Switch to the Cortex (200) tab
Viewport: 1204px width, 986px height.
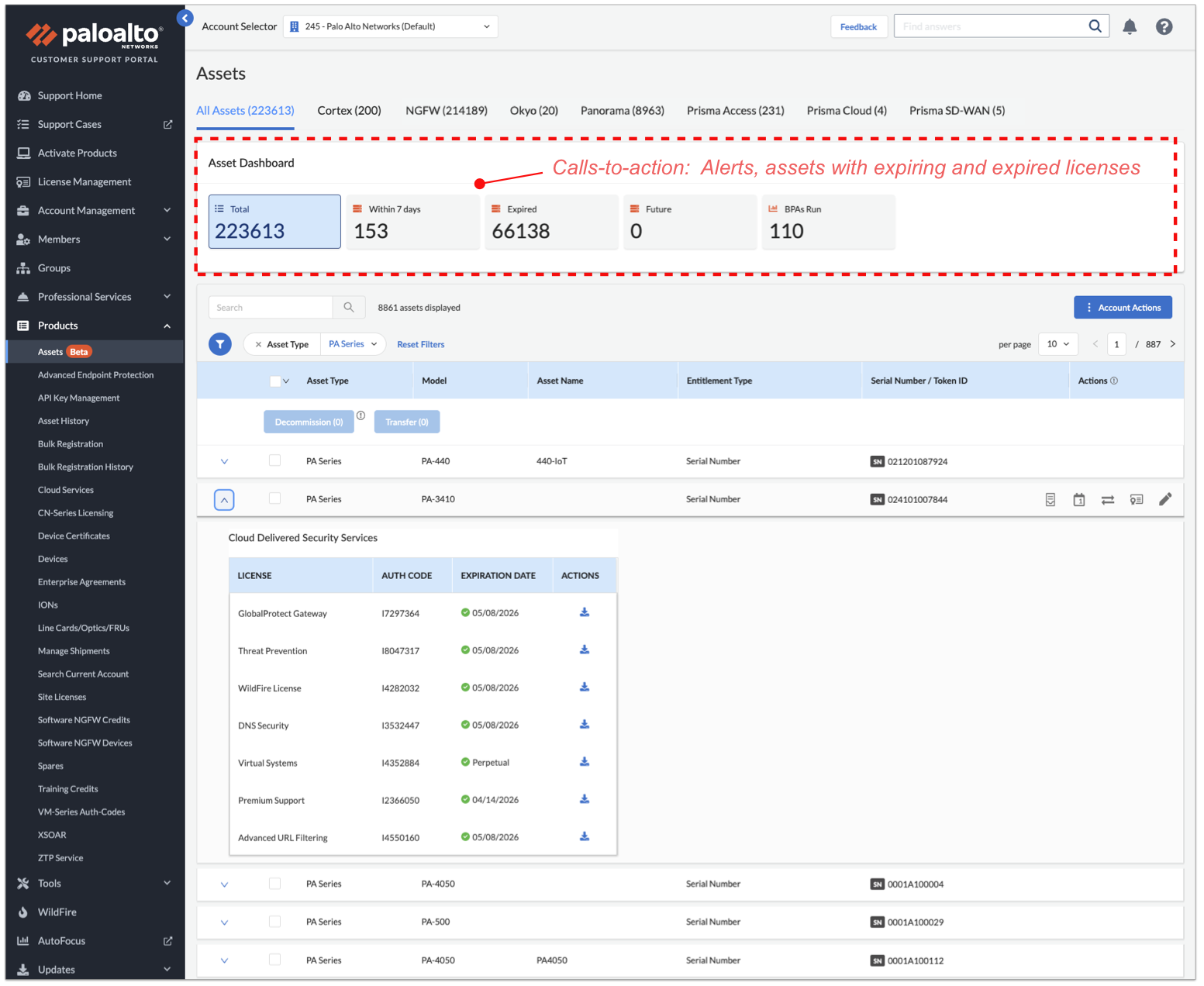349,111
